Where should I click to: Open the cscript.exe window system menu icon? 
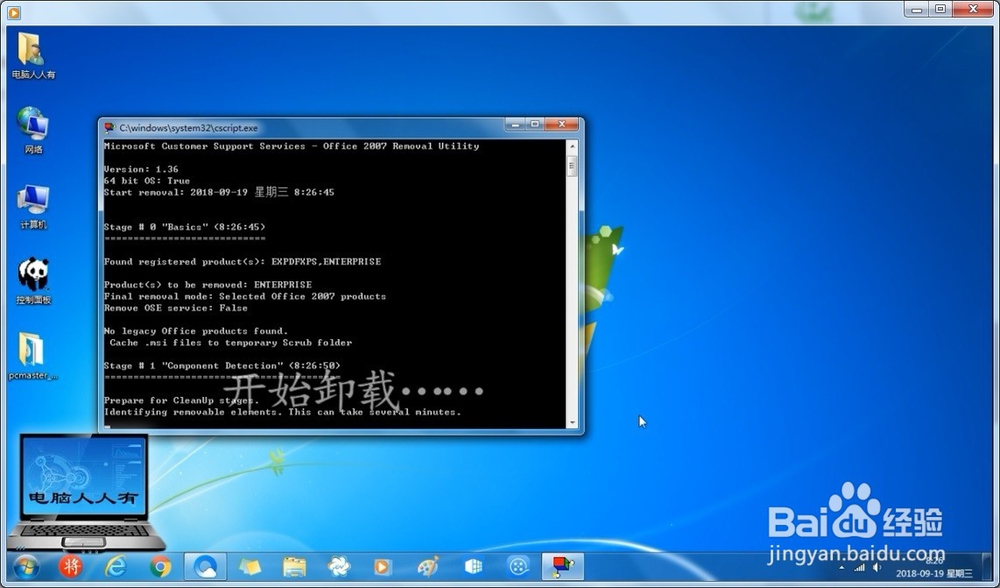110,128
